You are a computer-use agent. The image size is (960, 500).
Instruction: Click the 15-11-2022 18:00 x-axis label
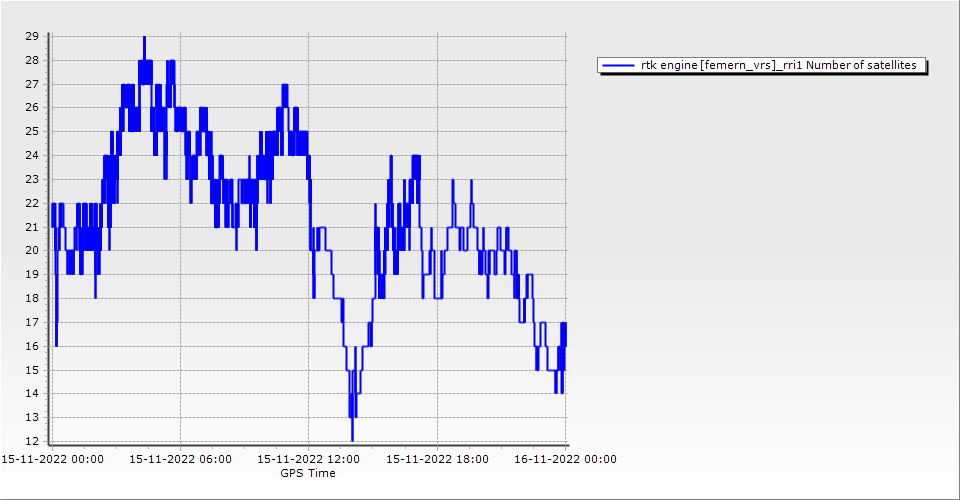click(437, 459)
